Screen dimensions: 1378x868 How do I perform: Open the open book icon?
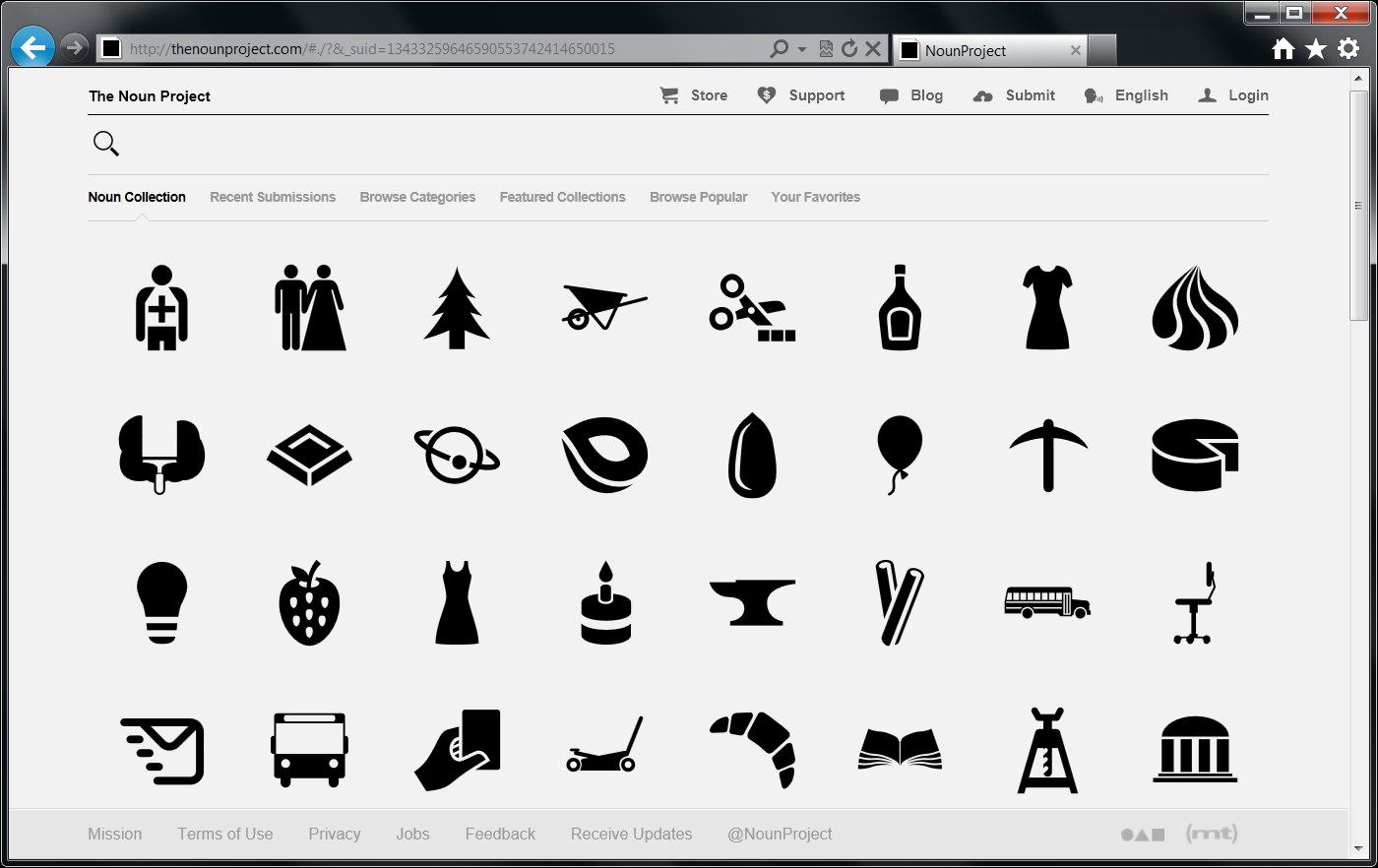(x=900, y=750)
